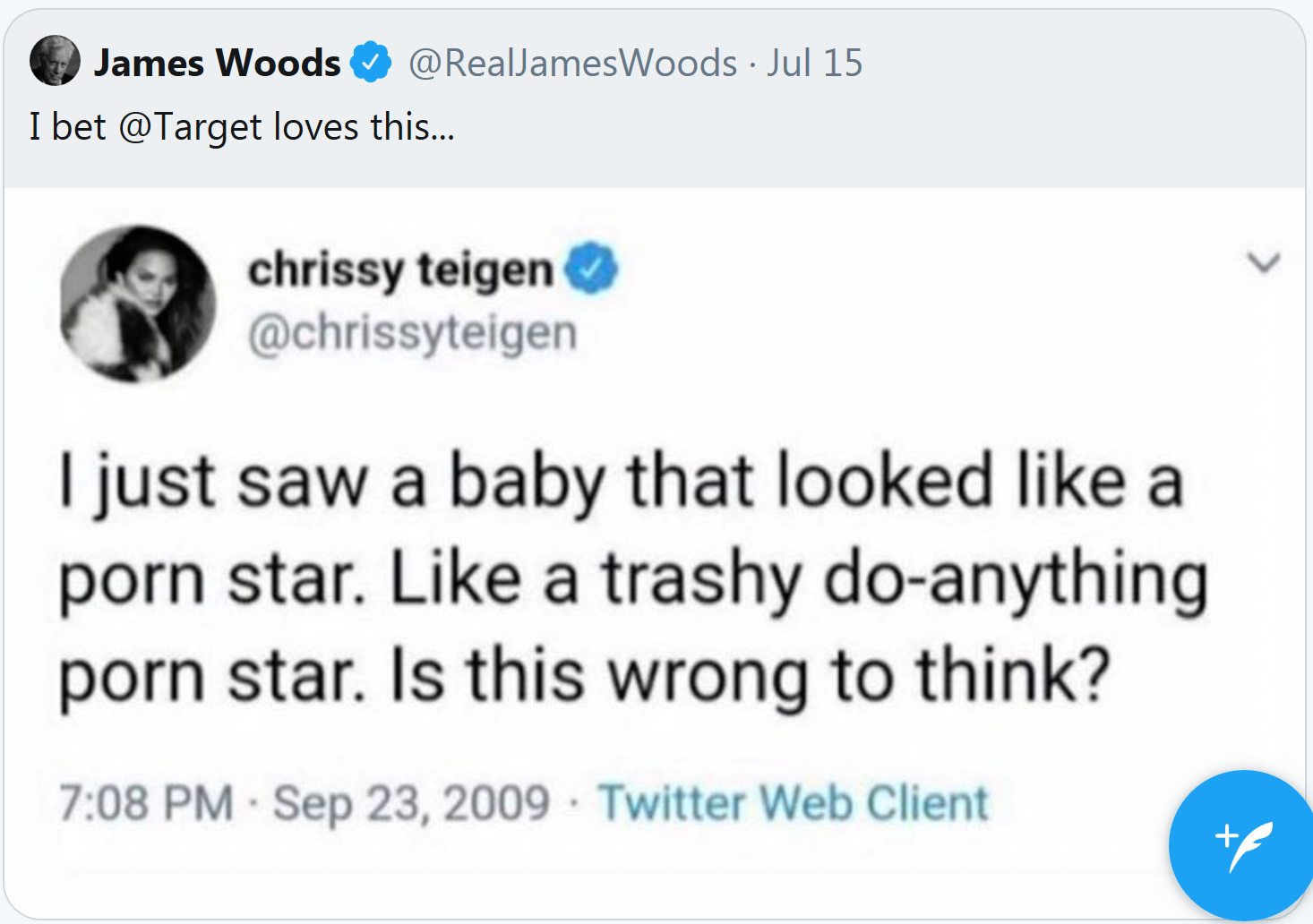
Task: Click the @chrissyteigen handle
Action: [x=412, y=333]
